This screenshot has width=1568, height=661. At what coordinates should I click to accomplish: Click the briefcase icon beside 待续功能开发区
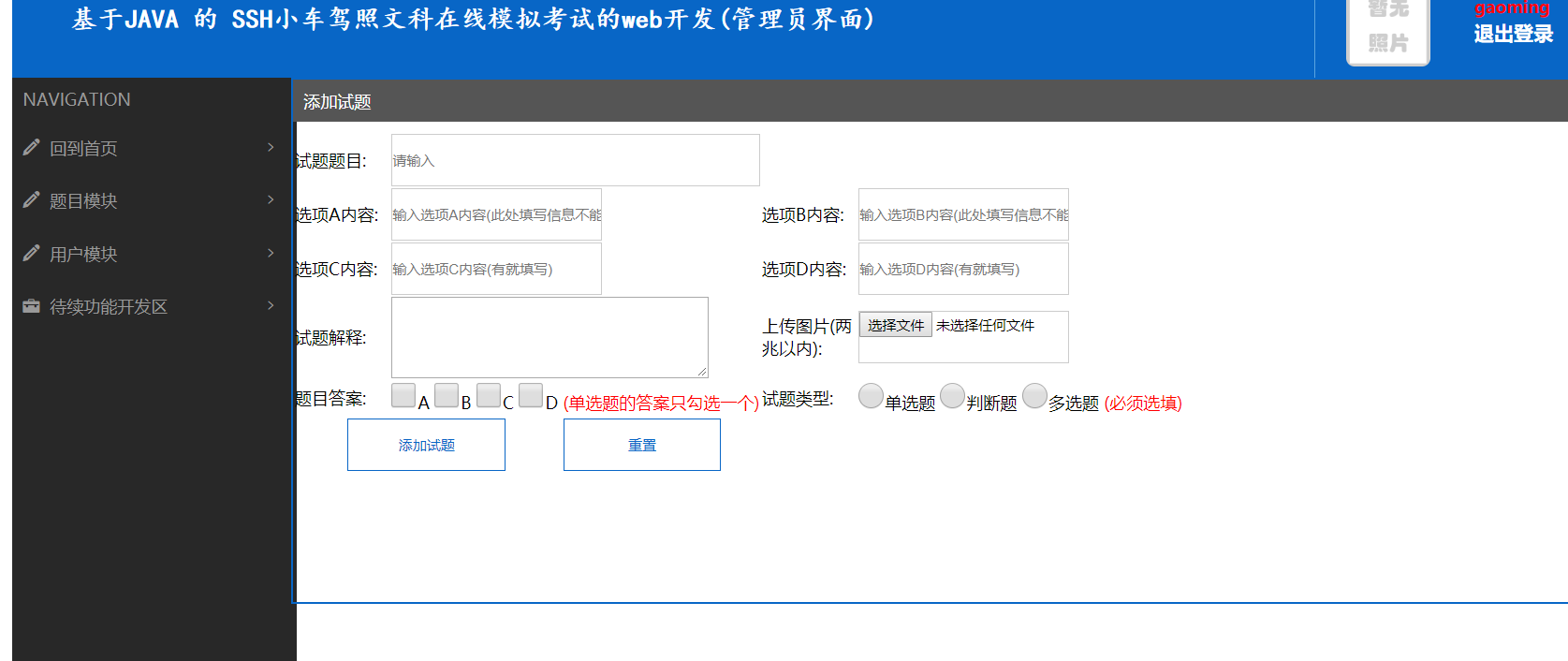pos(31,306)
